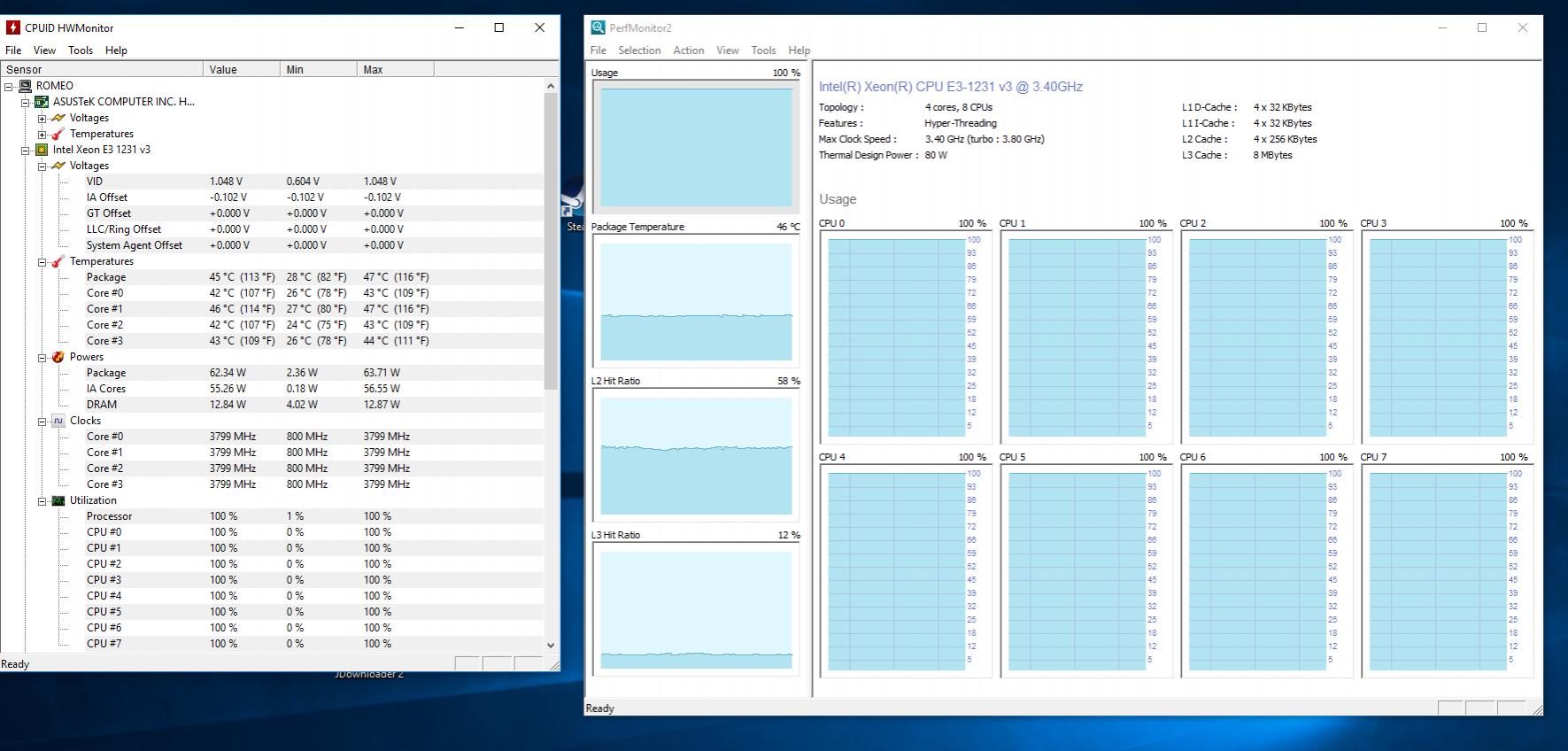Sort by Max column header

(x=395, y=69)
